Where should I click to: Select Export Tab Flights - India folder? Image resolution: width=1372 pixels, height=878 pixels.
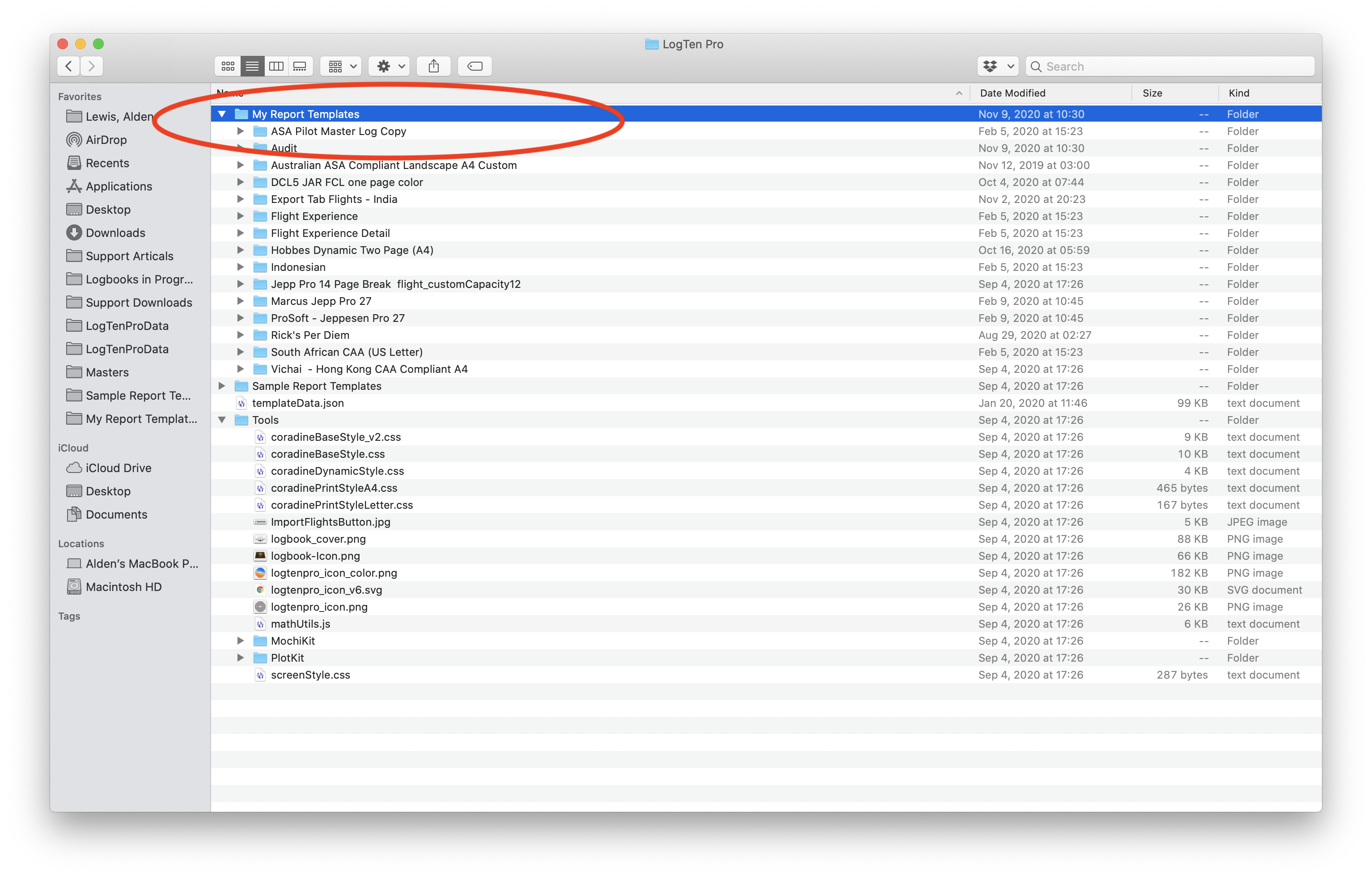[x=766, y=199]
